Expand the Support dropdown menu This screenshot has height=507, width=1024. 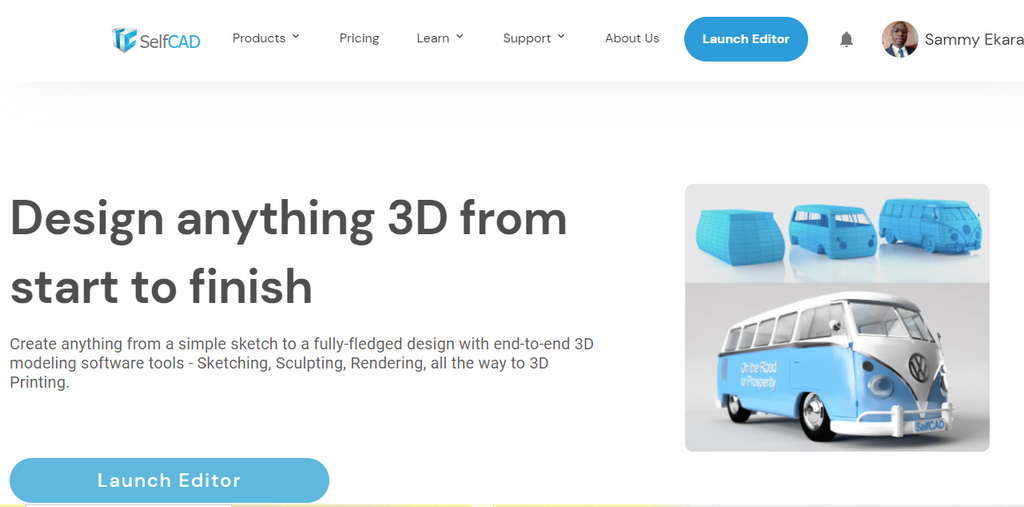click(x=534, y=38)
